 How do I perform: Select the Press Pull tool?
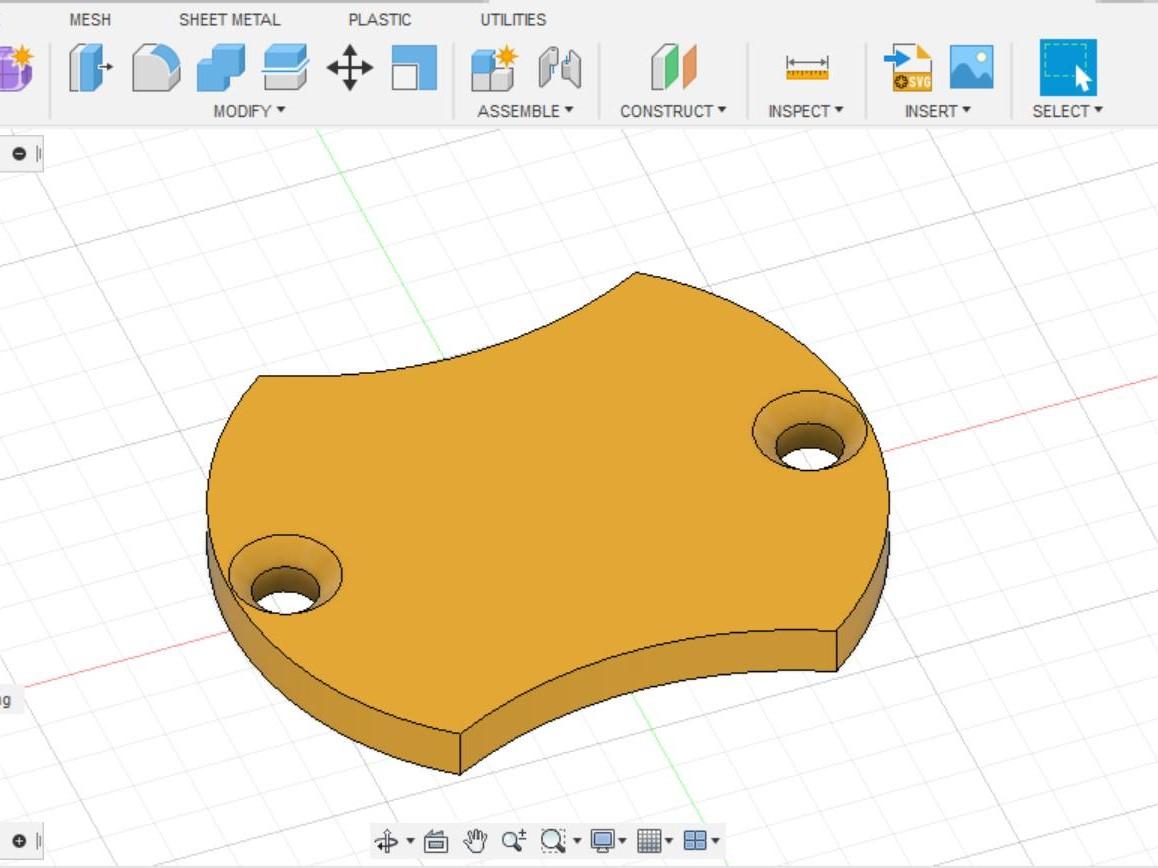click(x=87, y=70)
